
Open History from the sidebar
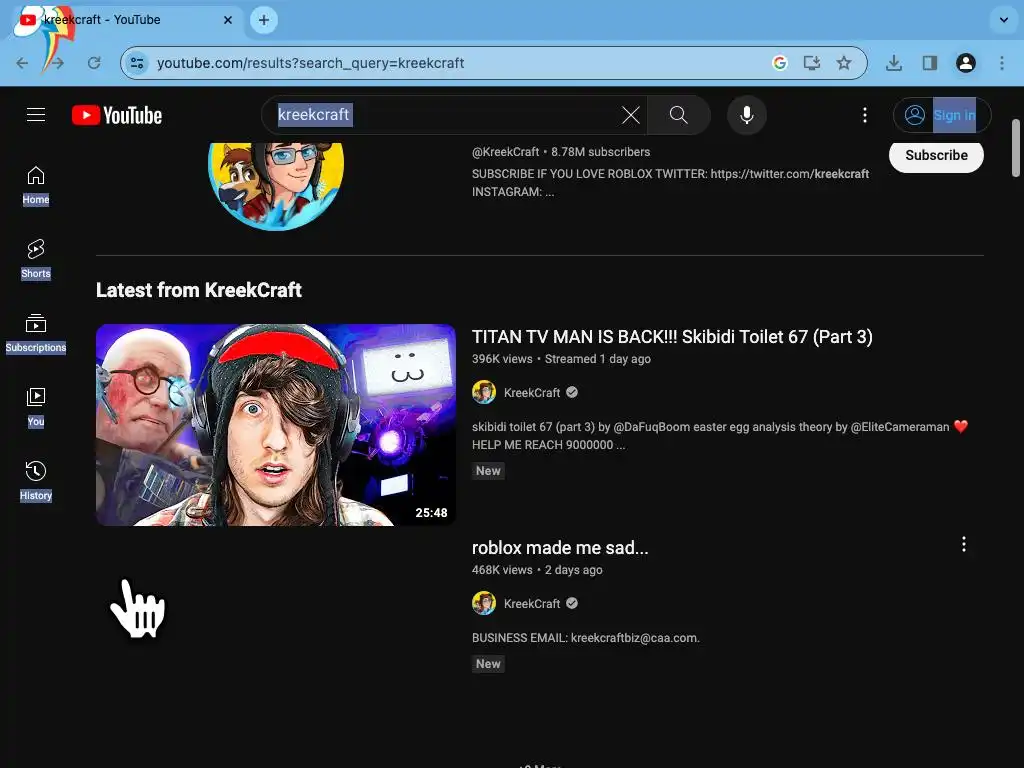click(x=36, y=481)
